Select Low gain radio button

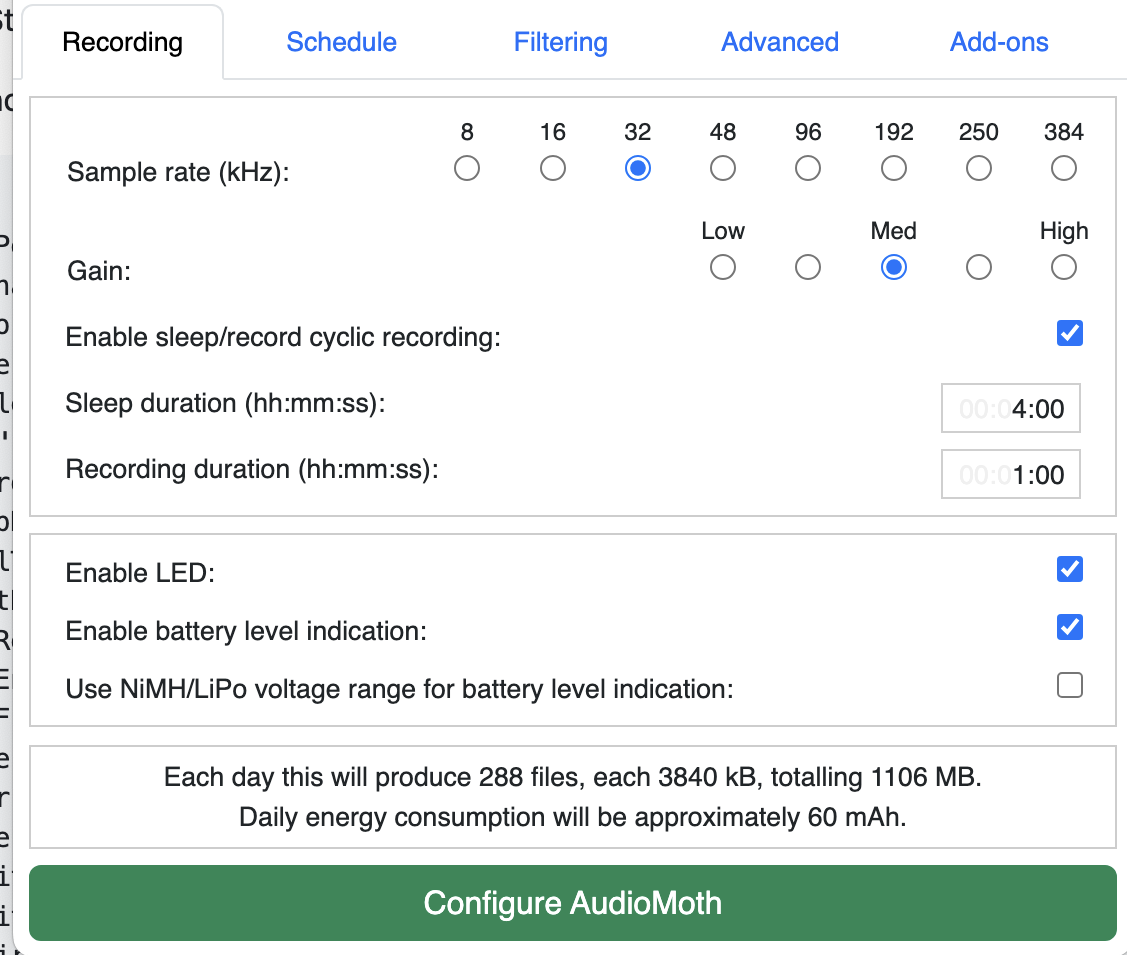coord(723,267)
